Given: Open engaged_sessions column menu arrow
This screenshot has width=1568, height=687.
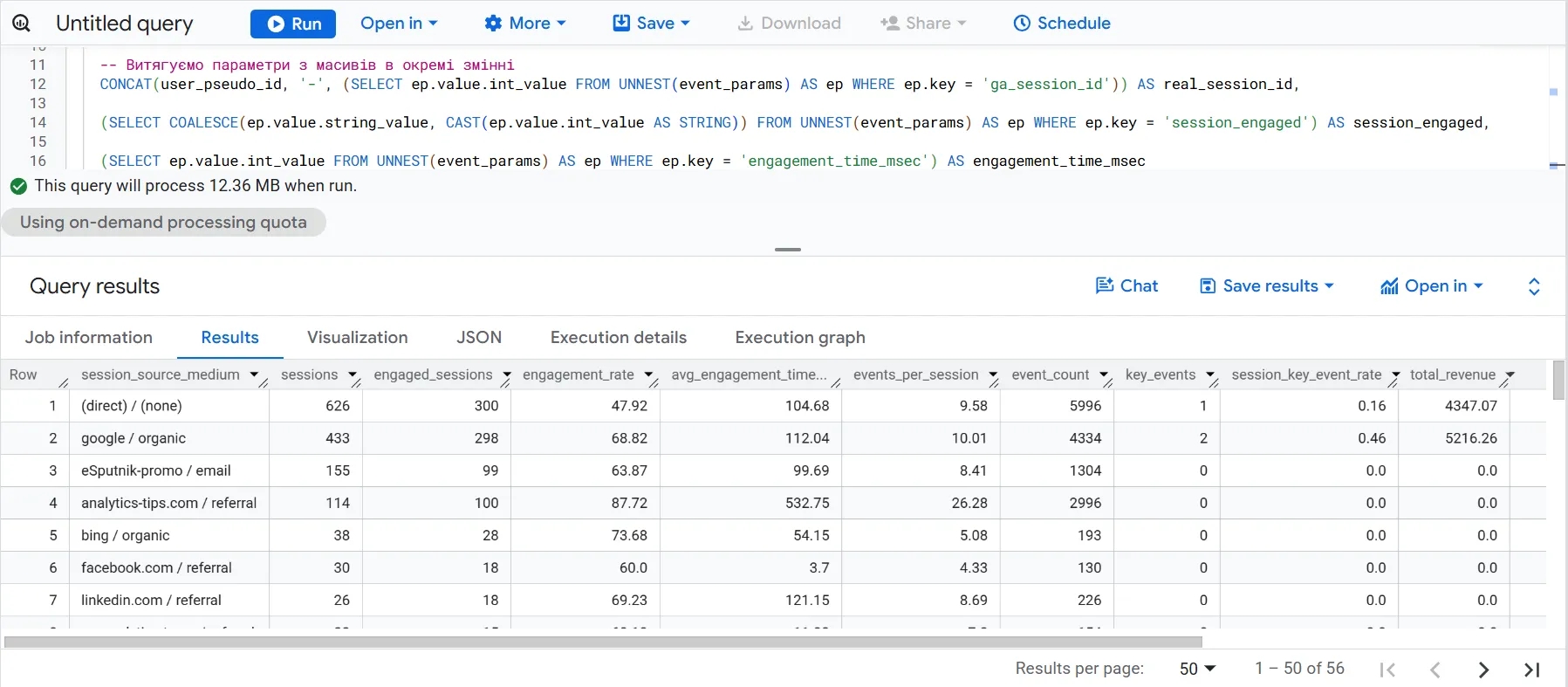Looking at the screenshot, I should [x=507, y=375].
